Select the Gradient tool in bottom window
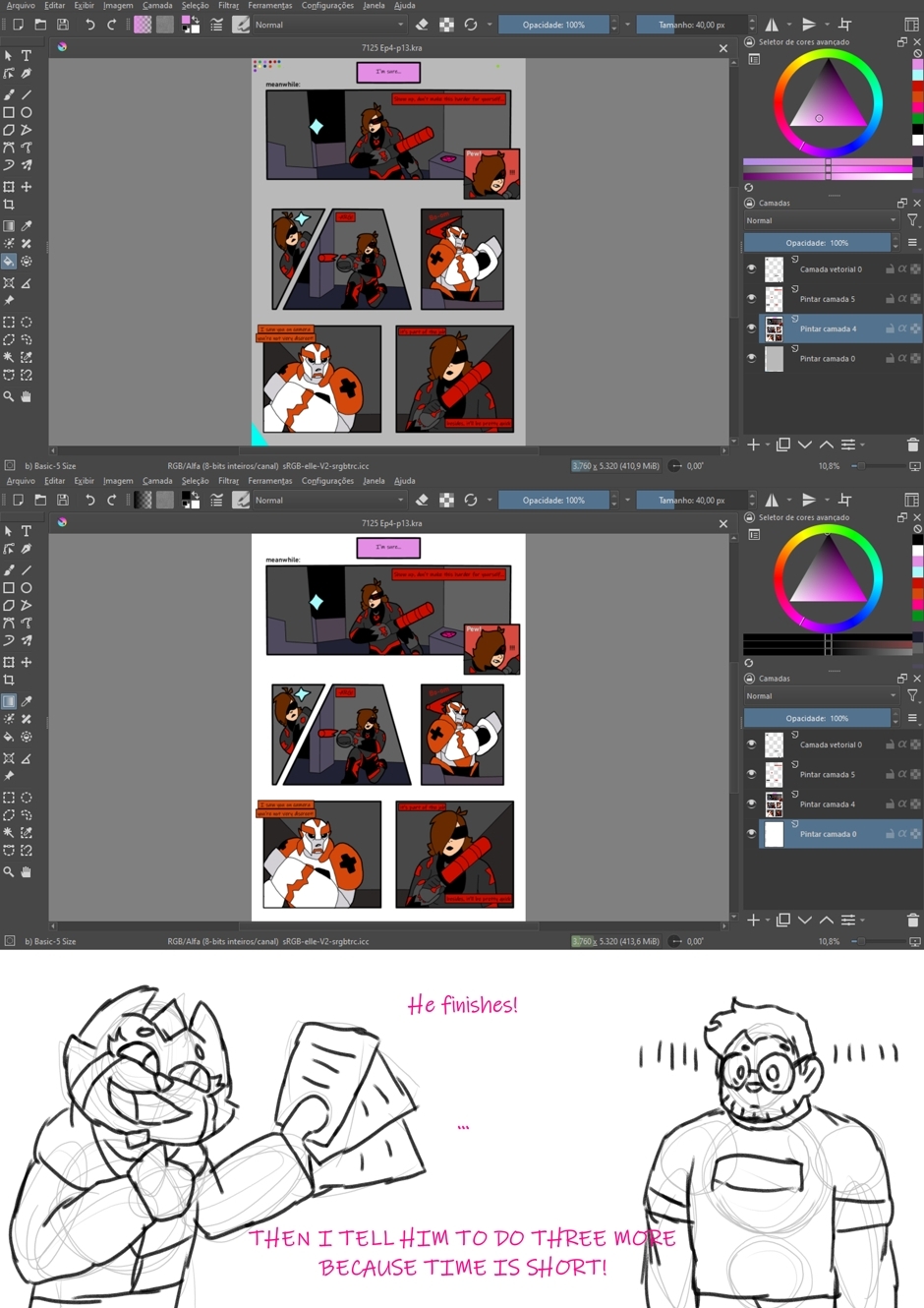This screenshot has height=1308, width=924. click(9, 701)
